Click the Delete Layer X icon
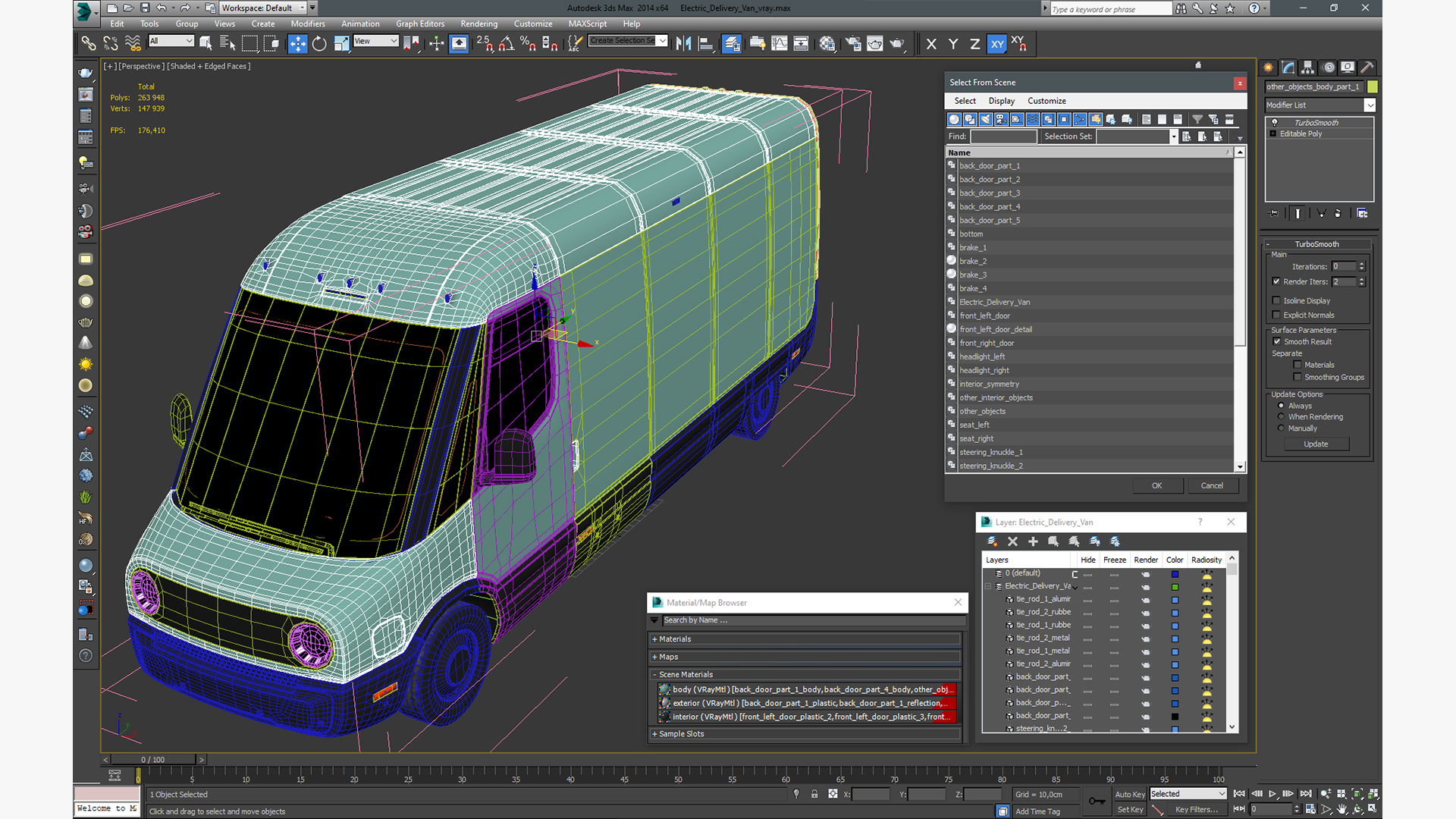1456x819 pixels. pyautogui.click(x=1012, y=541)
